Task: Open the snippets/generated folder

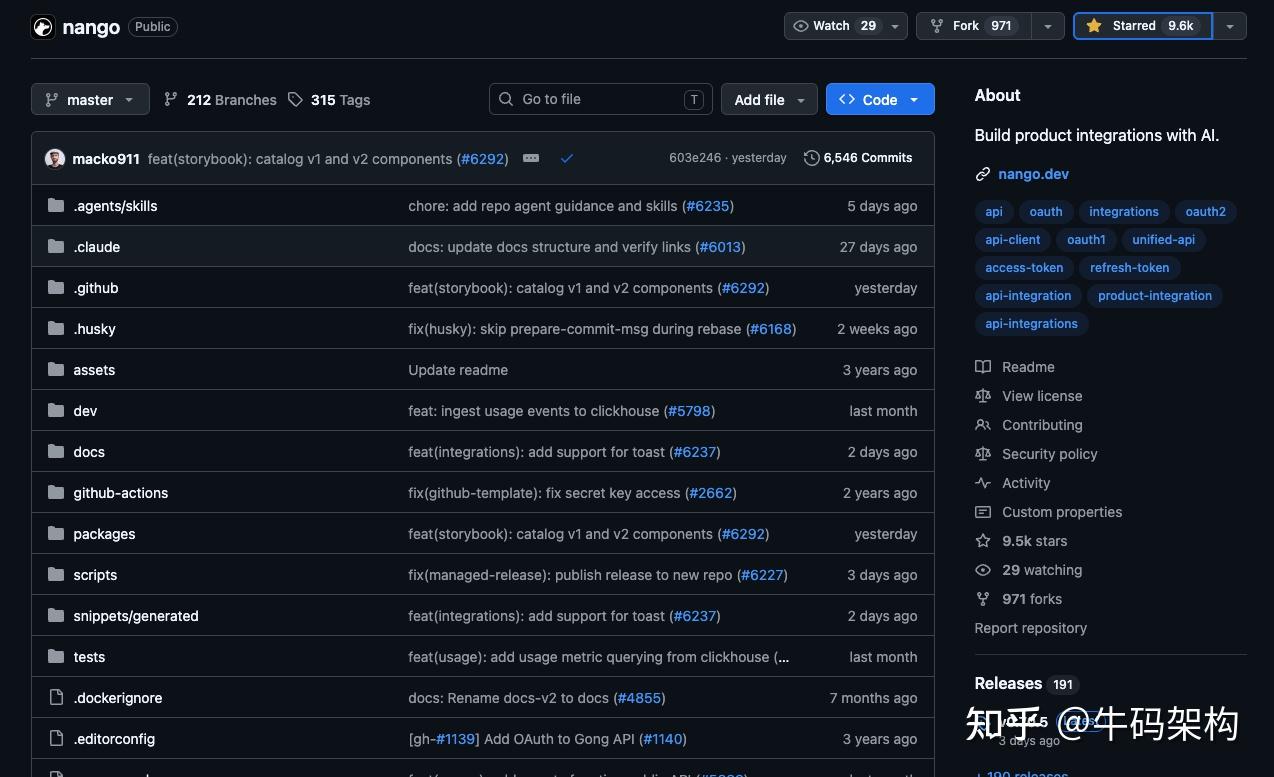Action: coord(136,616)
